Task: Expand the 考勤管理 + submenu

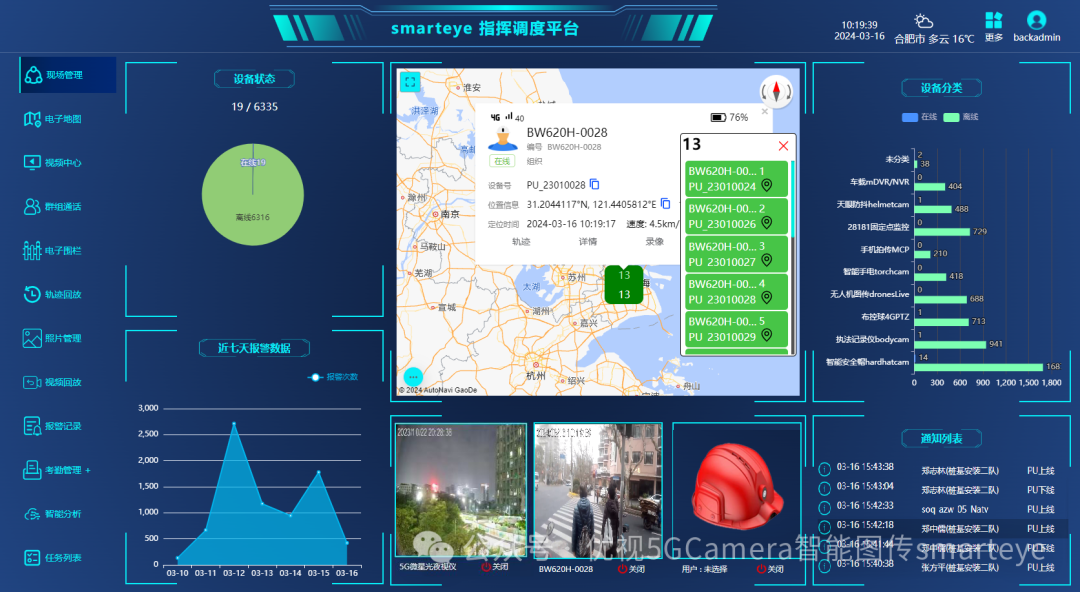Action: (x=58, y=470)
